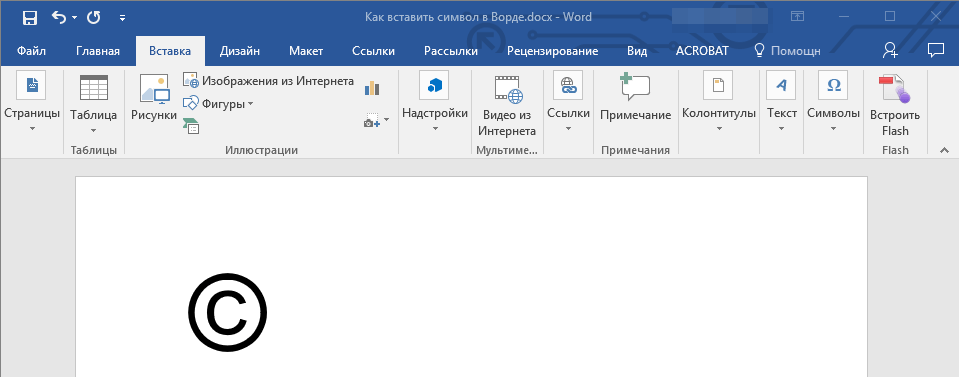
Task: Open the Символы omega dropdown
Action: pyautogui.click(x=833, y=102)
